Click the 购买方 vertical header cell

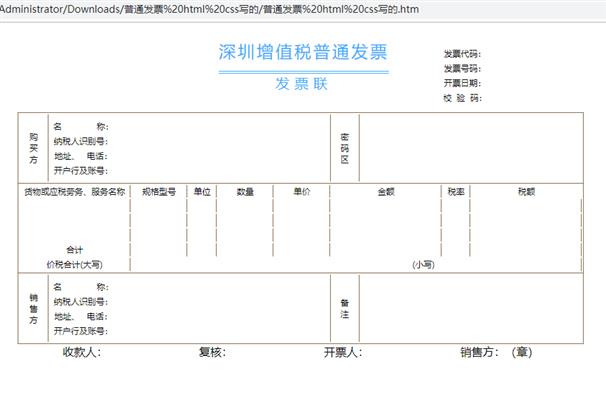tap(34, 148)
